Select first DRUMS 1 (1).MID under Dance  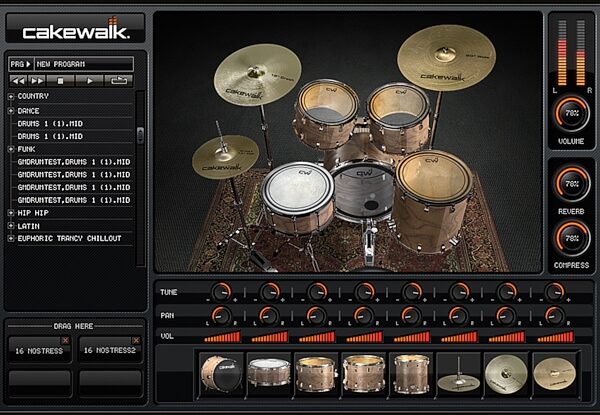(x=50, y=124)
